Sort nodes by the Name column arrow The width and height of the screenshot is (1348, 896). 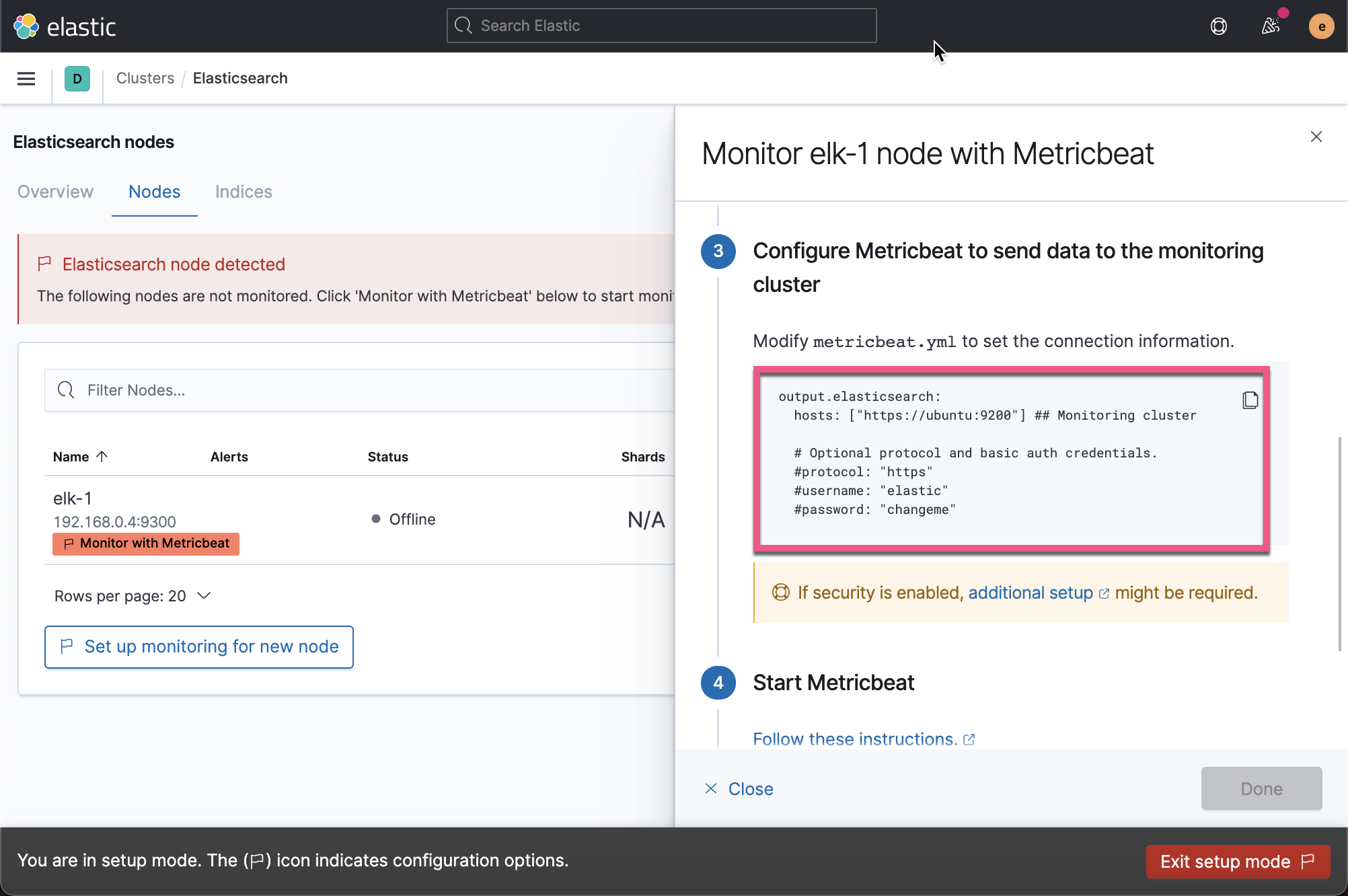pyautogui.click(x=102, y=456)
